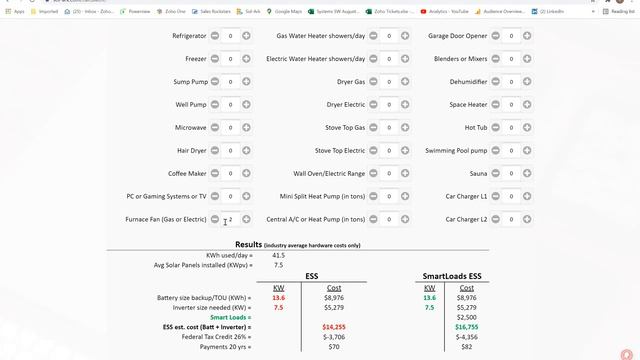Add a Garage Door Opener

[527, 36]
